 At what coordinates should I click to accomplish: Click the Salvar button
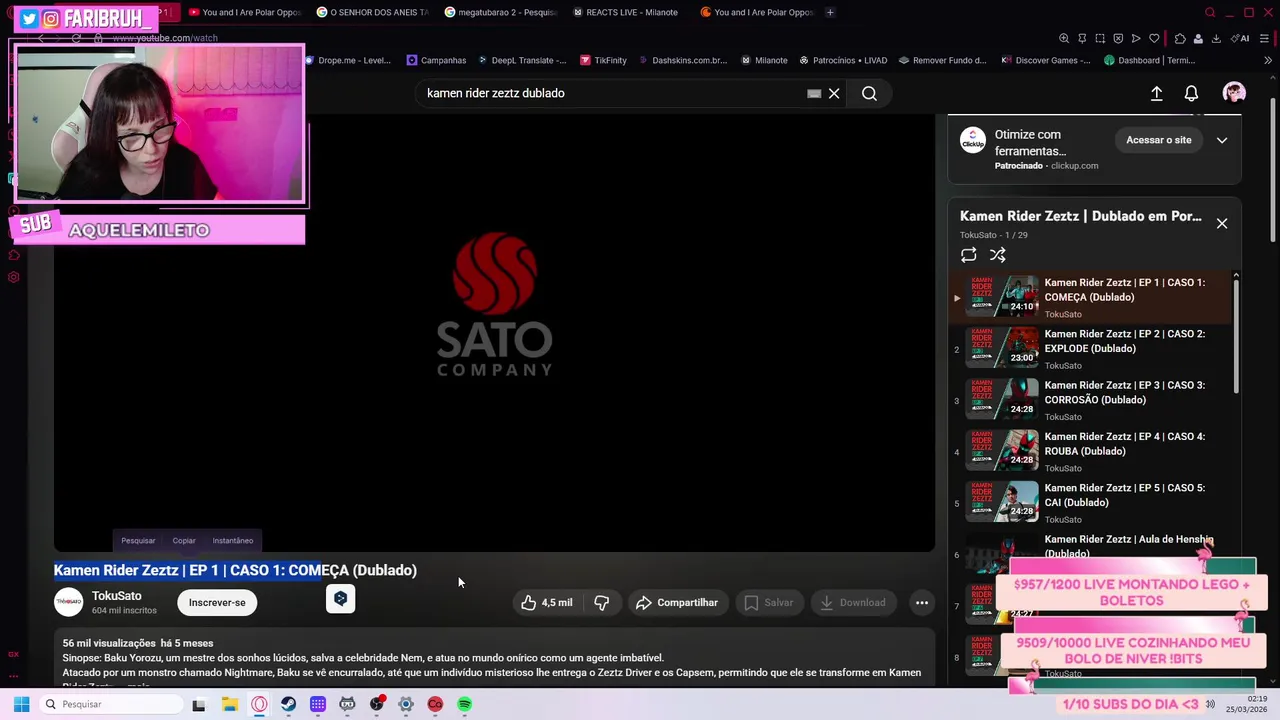pos(768,602)
